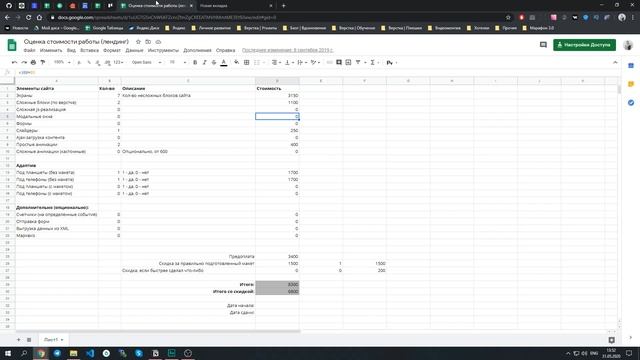Open the fill color picker
The image size is (640, 360).
(x=237, y=62)
